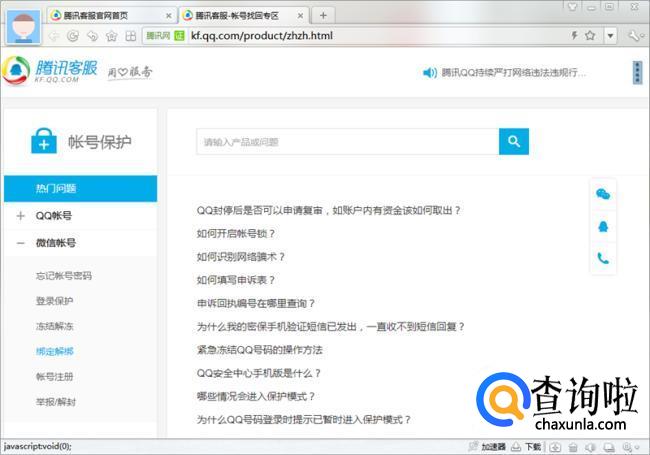Open a new tab with plus button
650x455 pixels.
(323, 16)
